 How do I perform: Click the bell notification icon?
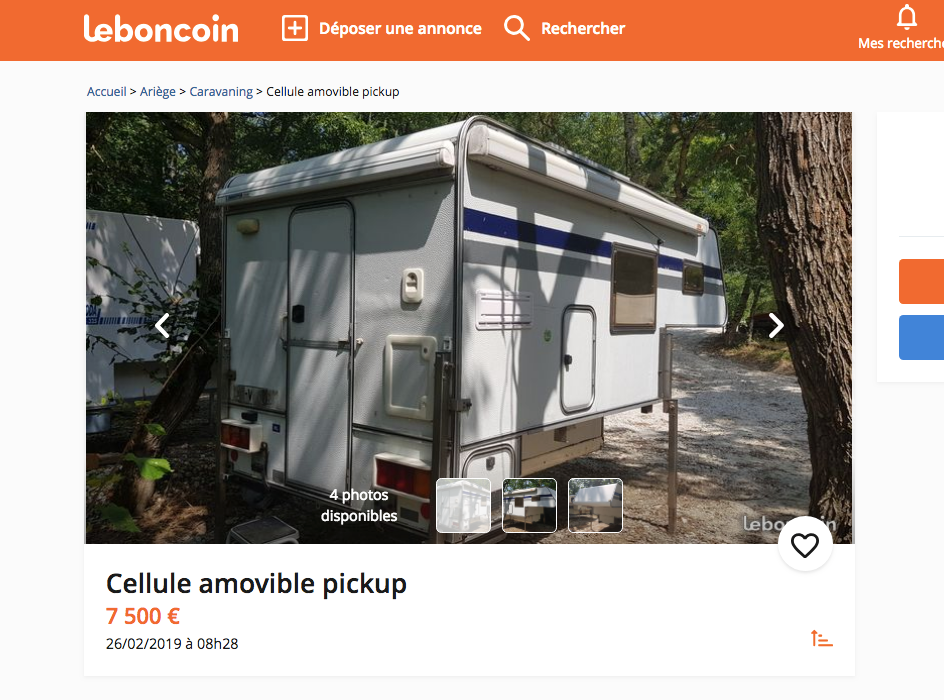click(x=907, y=18)
